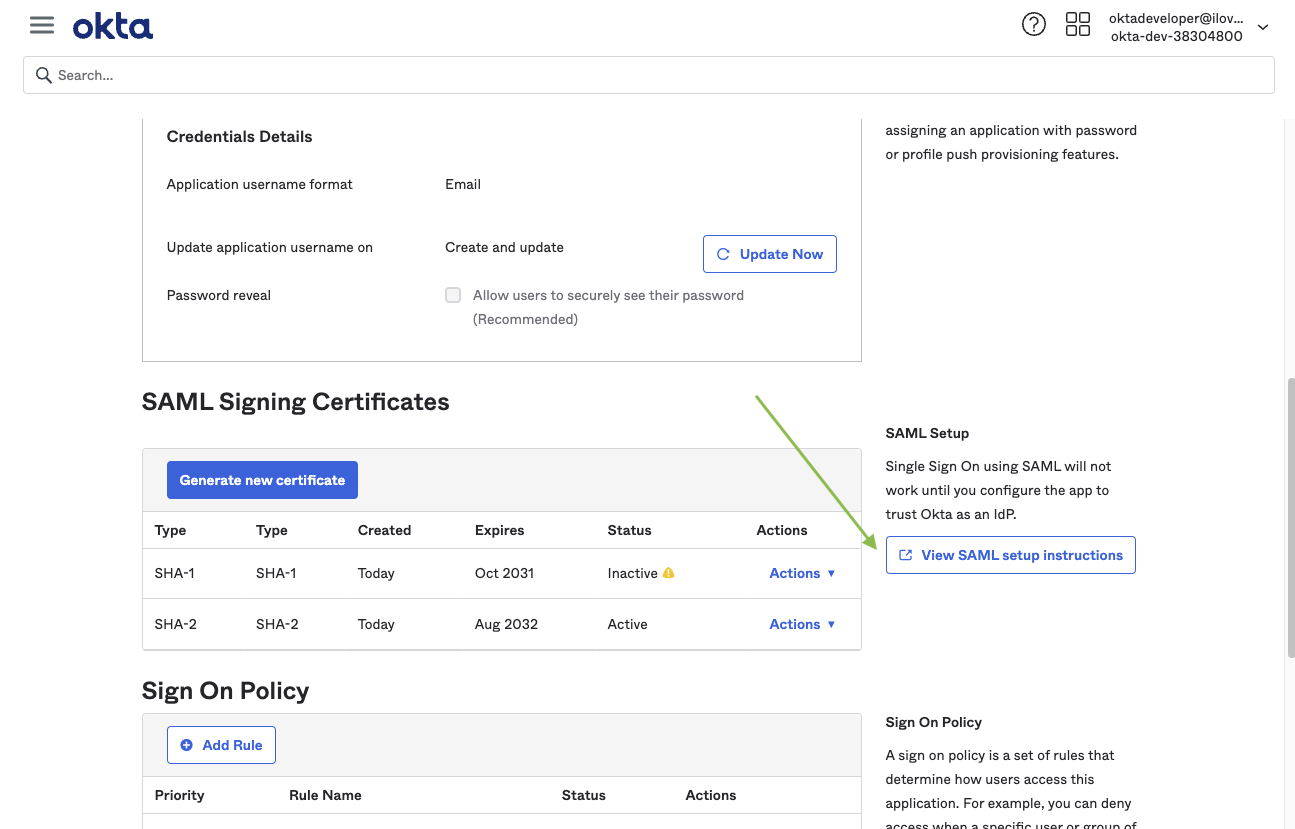Click the plus icon inside Add Rule button
This screenshot has height=829, width=1295.
pos(187,744)
